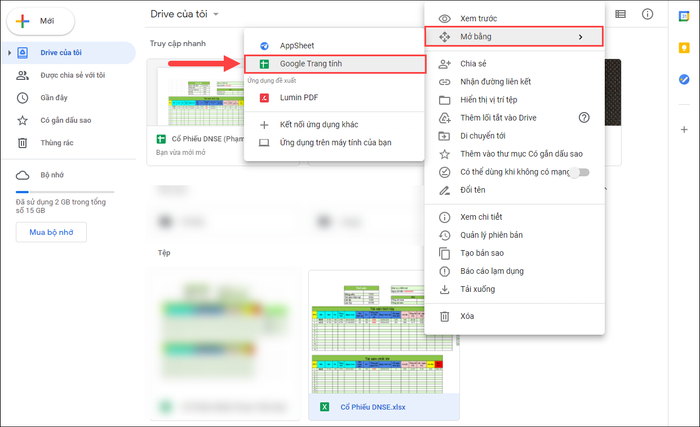Viewport: 700px width, 427px height.
Task: Click the pencil icon for Đổi tên
Action: point(444,190)
